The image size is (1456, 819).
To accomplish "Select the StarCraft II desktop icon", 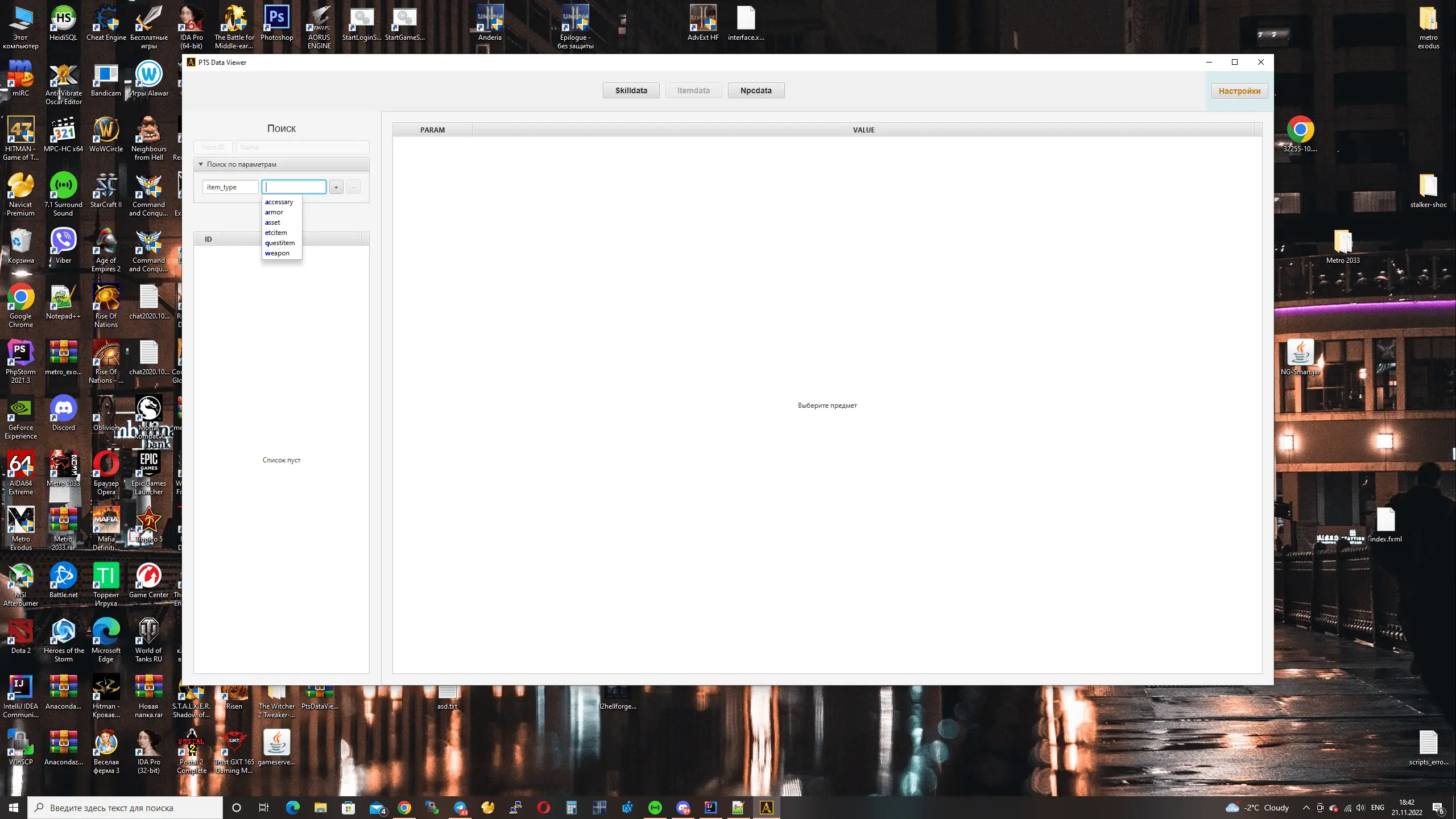I will point(106,191).
